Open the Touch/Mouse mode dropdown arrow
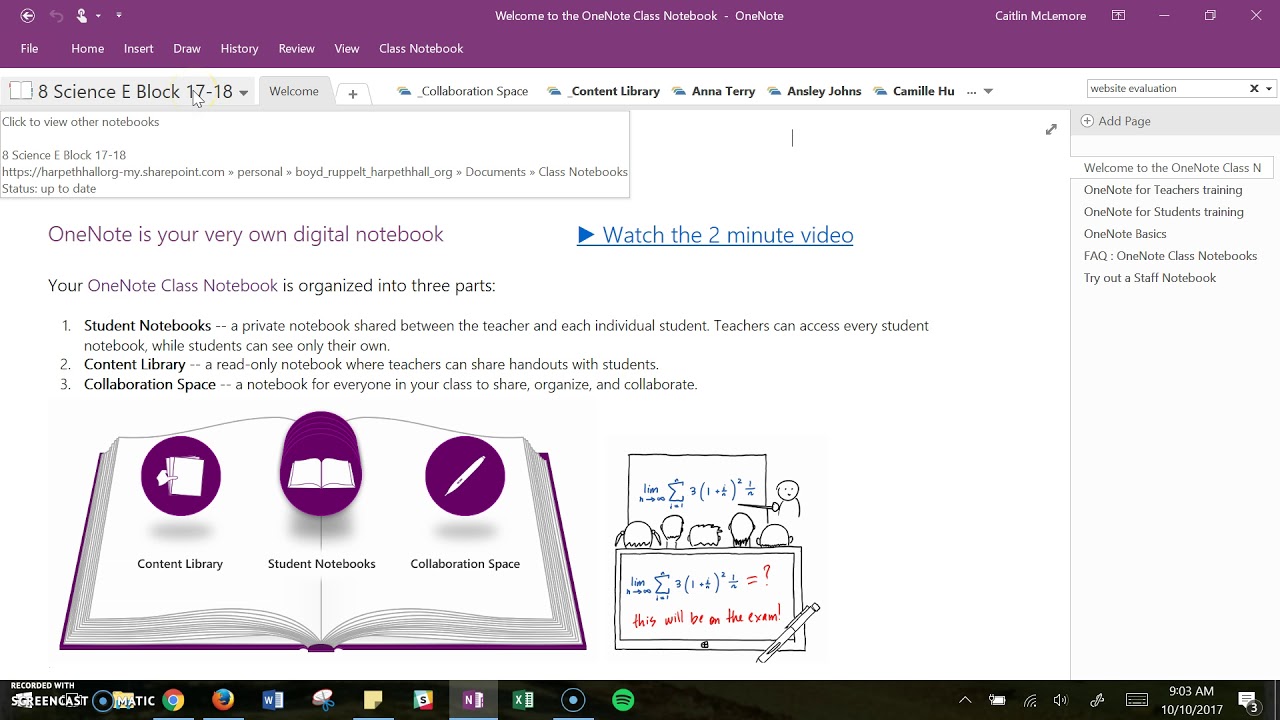1280x720 pixels. 99,16
